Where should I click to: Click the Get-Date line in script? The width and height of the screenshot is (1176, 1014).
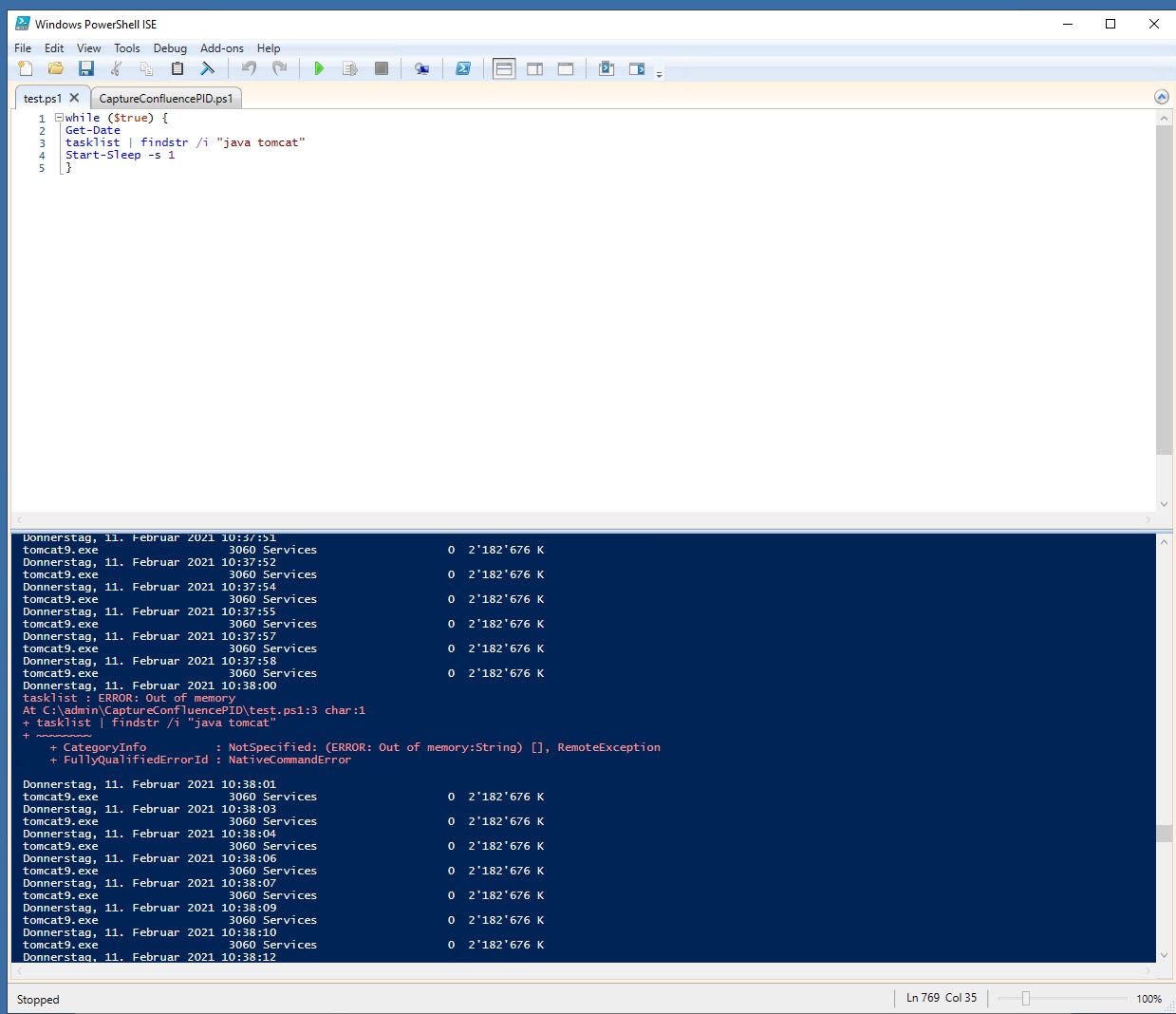point(93,130)
